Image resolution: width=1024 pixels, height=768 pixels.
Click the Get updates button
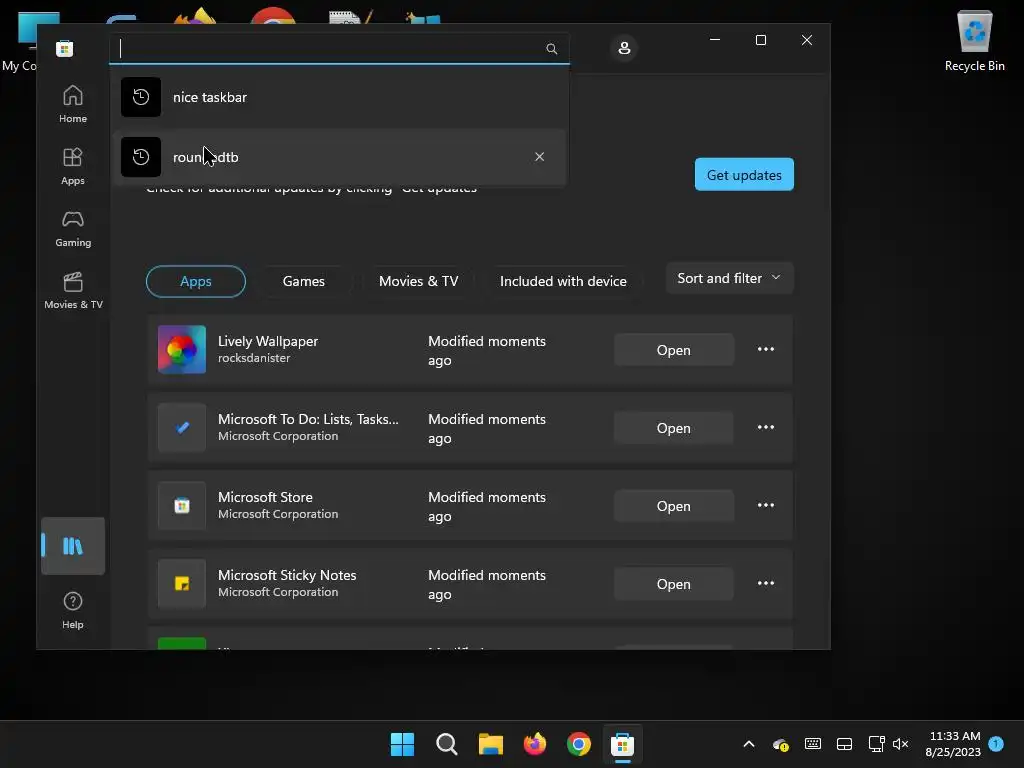[744, 174]
